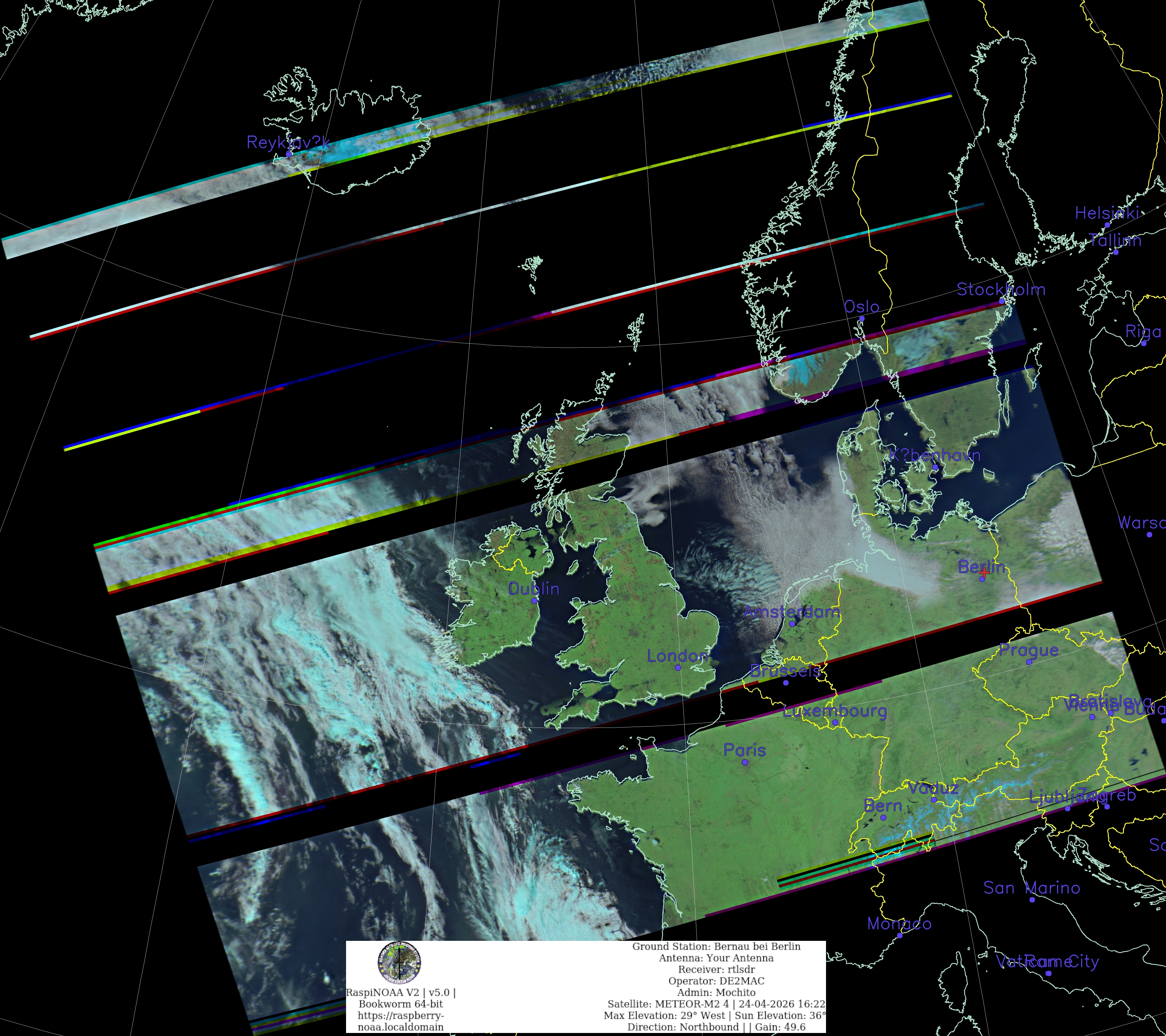Click the Bern city marker dot
This screenshot has height=1036, width=1166.
(883, 818)
